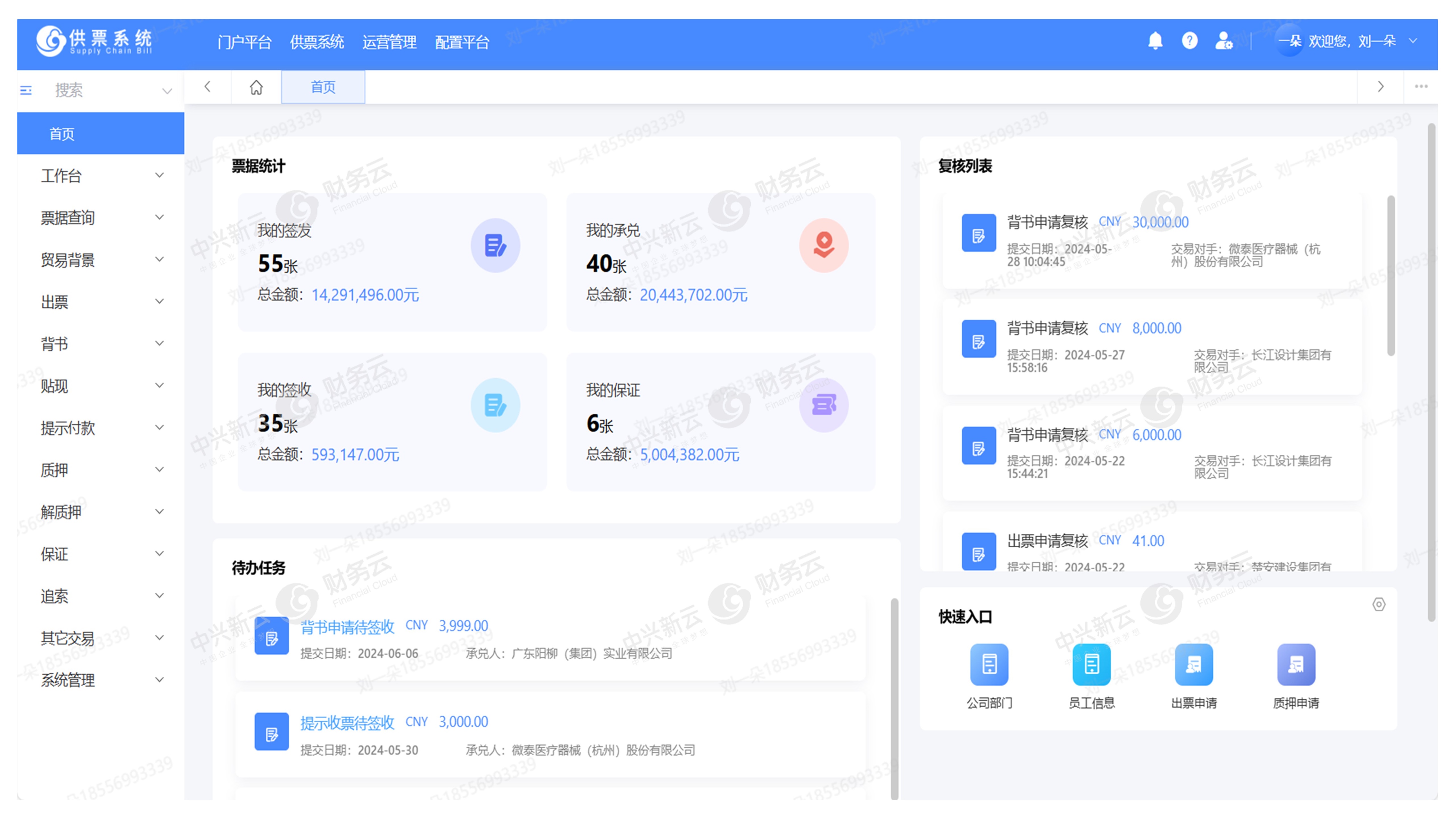Expand the 保证 sidebar menu
Viewport: 1456px width, 817px height.
(x=101, y=554)
